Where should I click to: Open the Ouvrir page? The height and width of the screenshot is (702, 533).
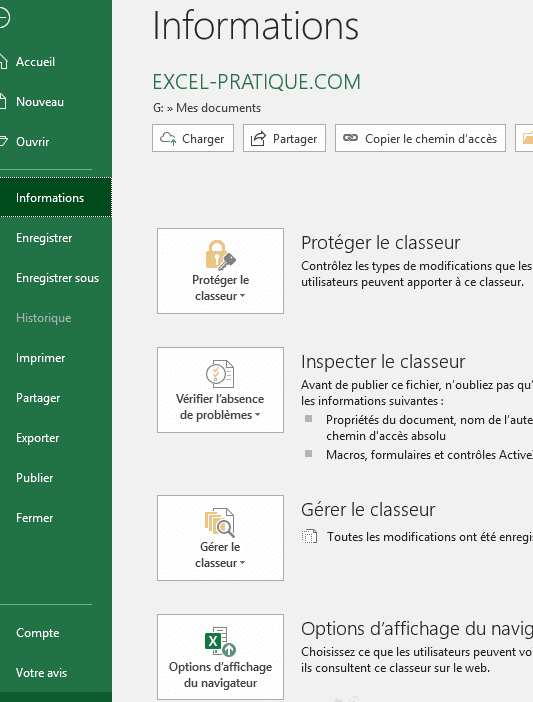33,141
